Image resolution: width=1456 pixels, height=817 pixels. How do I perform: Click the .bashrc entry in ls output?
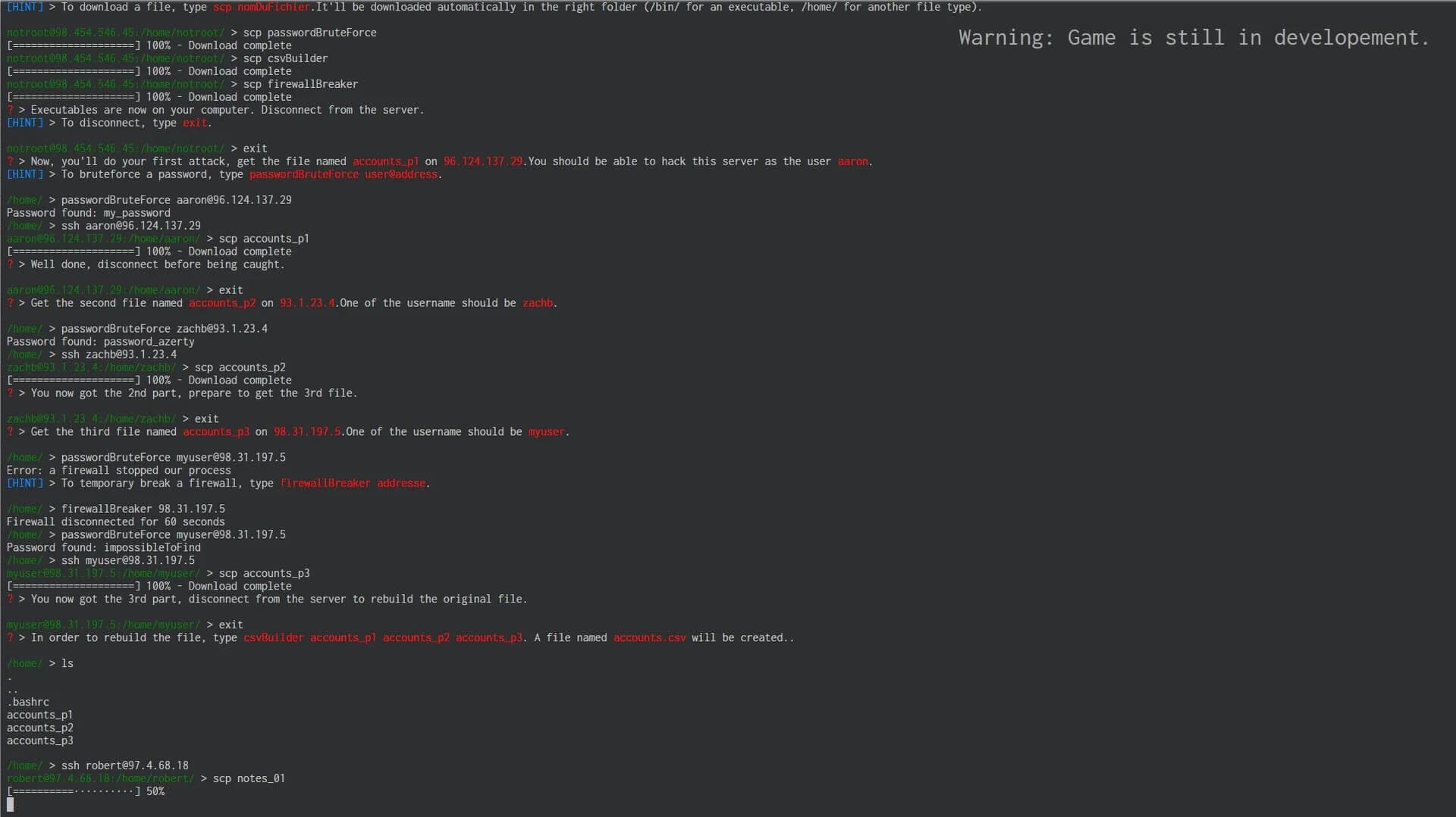click(28, 702)
